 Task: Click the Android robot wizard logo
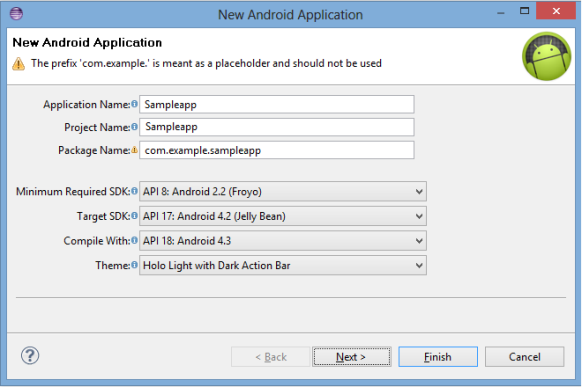click(x=547, y=56)
